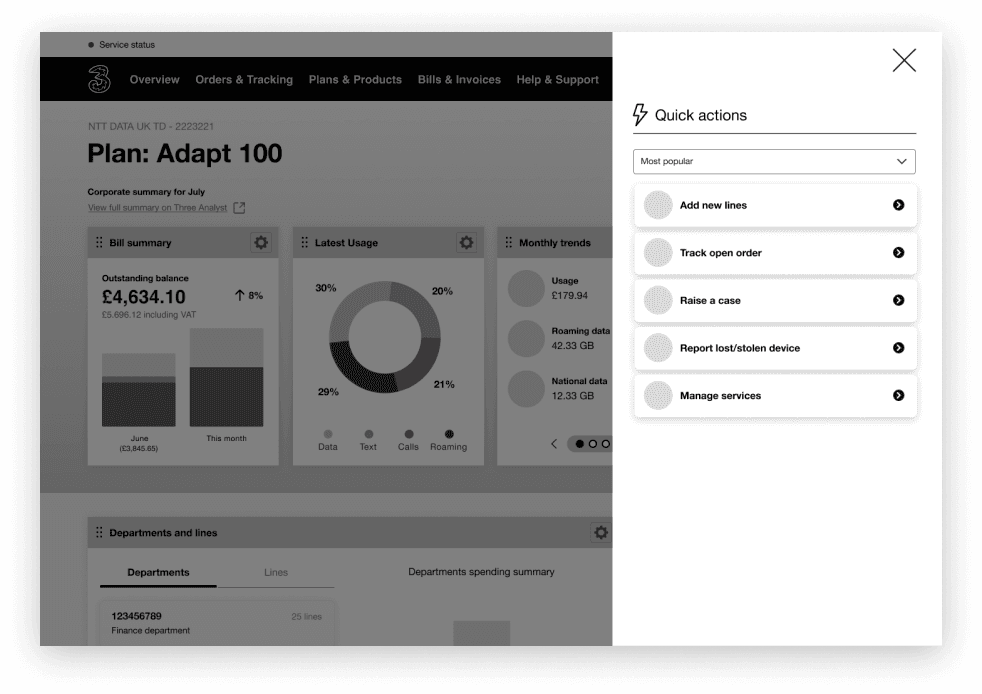Click external link icon beside Three Analyst
The height and width of the screenshot is (694, 982).
click(x=239, y=207)
